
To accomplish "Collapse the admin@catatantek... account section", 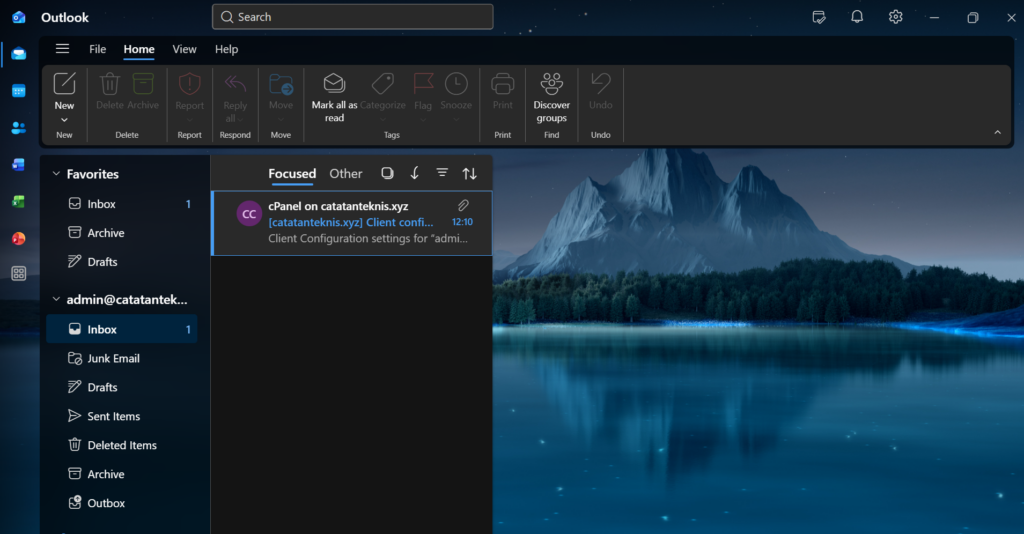I will (56, 300).
